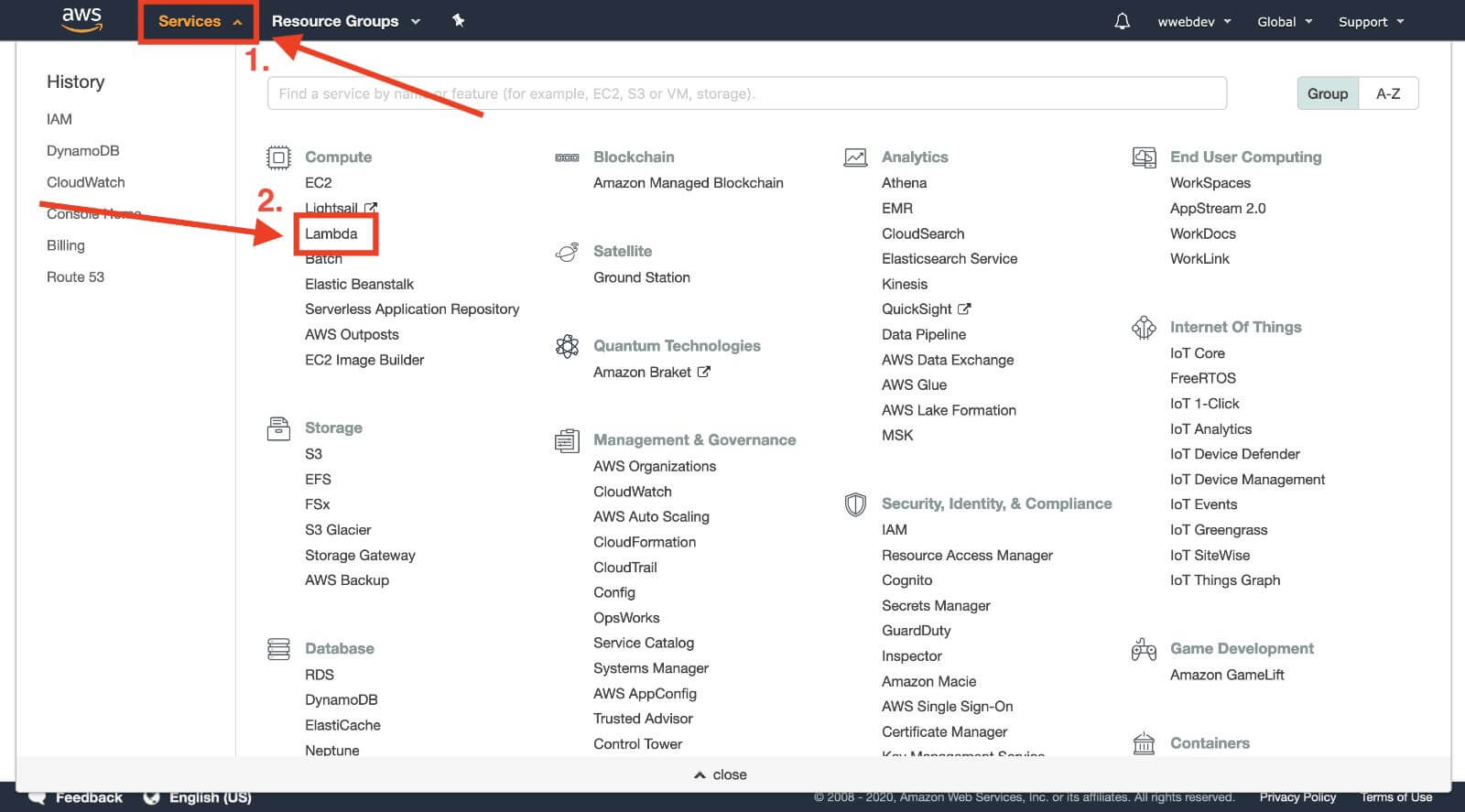
Task: Open Athena analytics service
Action: pyautogui.click(x=905, y=183)
